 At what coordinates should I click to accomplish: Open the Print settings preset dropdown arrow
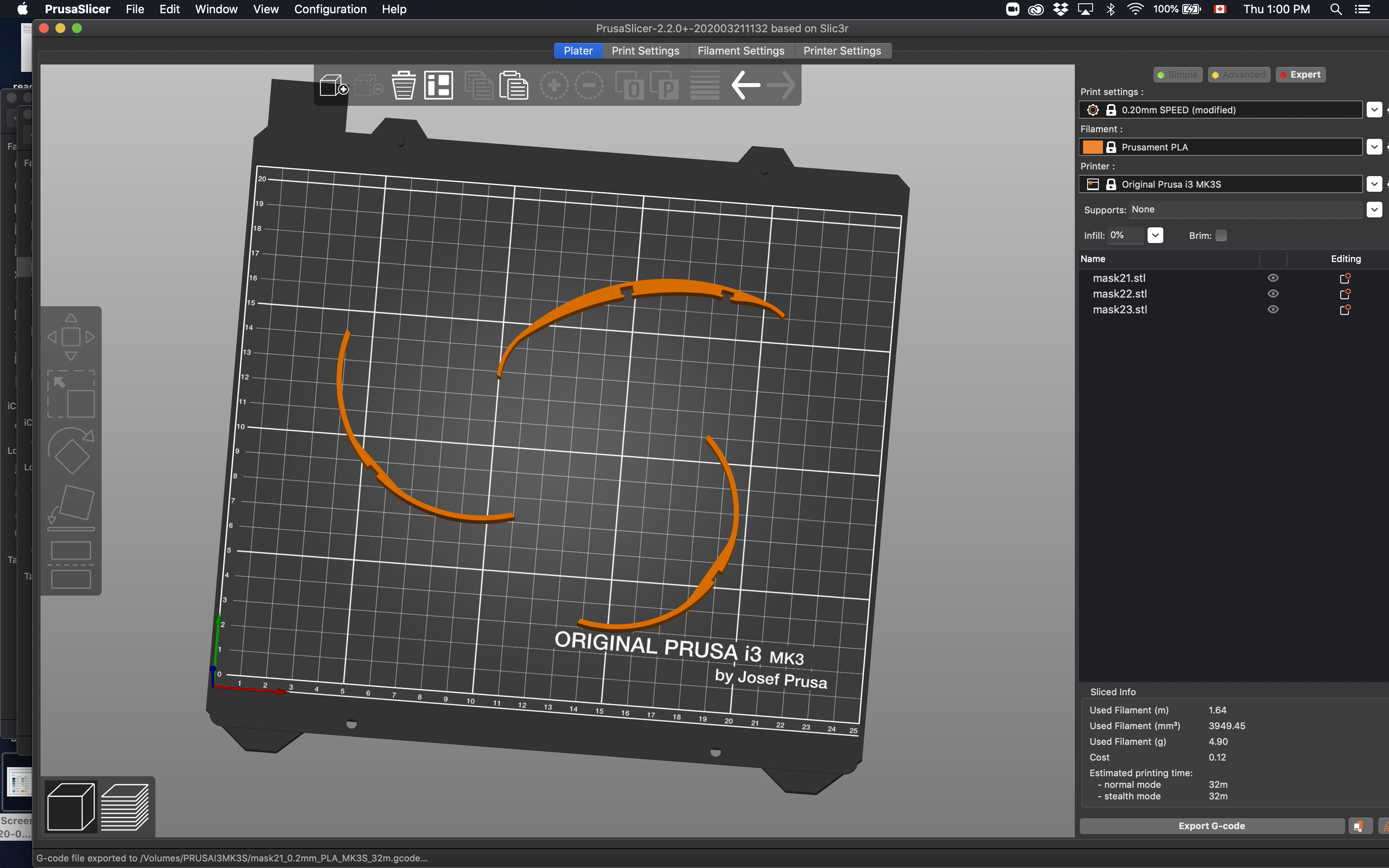tap(1374, 110)
